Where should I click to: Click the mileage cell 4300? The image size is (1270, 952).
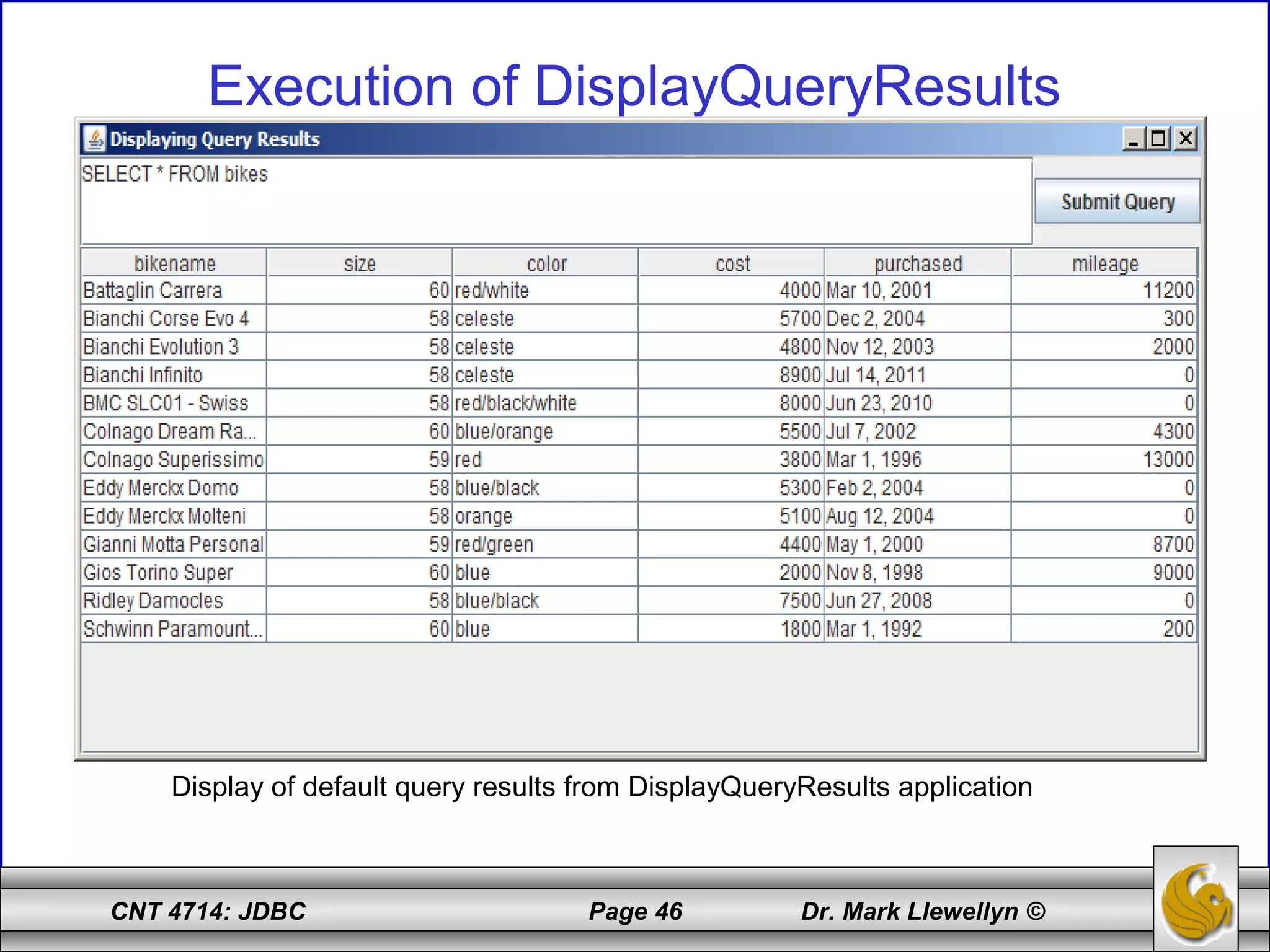1104,431
